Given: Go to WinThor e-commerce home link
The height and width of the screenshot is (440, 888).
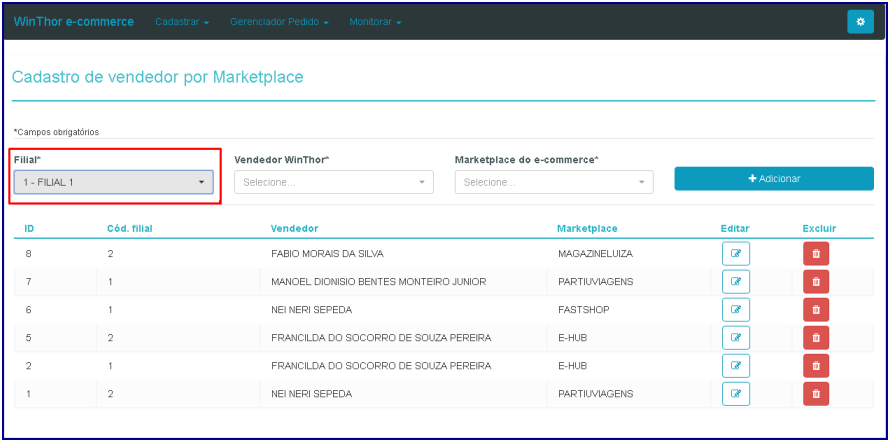Looking at the screenshot, I should [74, 22].
